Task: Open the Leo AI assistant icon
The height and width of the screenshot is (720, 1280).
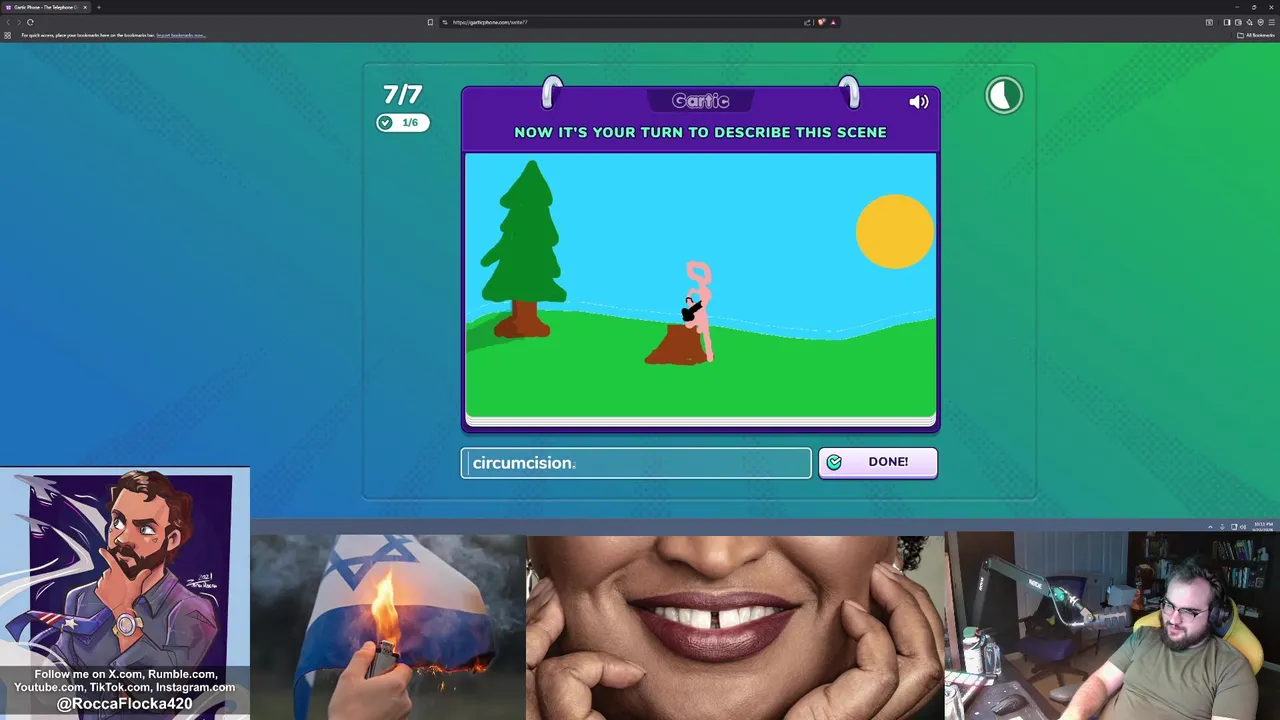Action: 1249,22
